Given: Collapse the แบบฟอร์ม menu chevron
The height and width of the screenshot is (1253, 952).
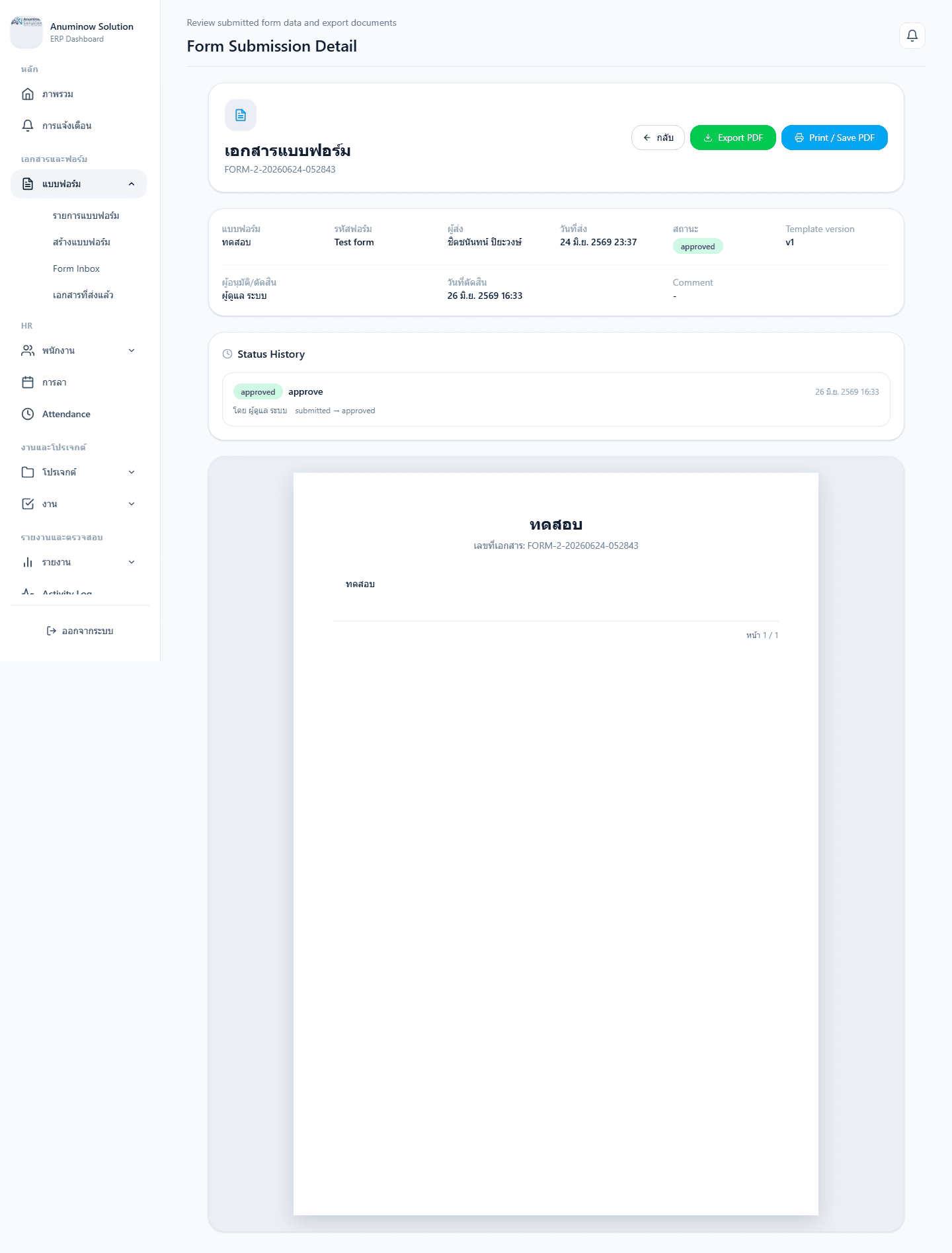Looking at the screenshot, I should (132, 184).
